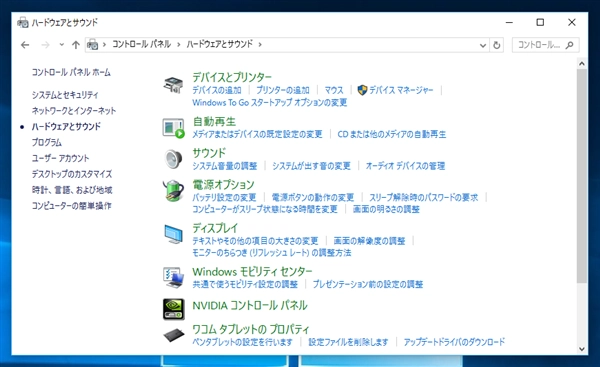Click 設定ファイルを削除します link

(x=348, y=342)
